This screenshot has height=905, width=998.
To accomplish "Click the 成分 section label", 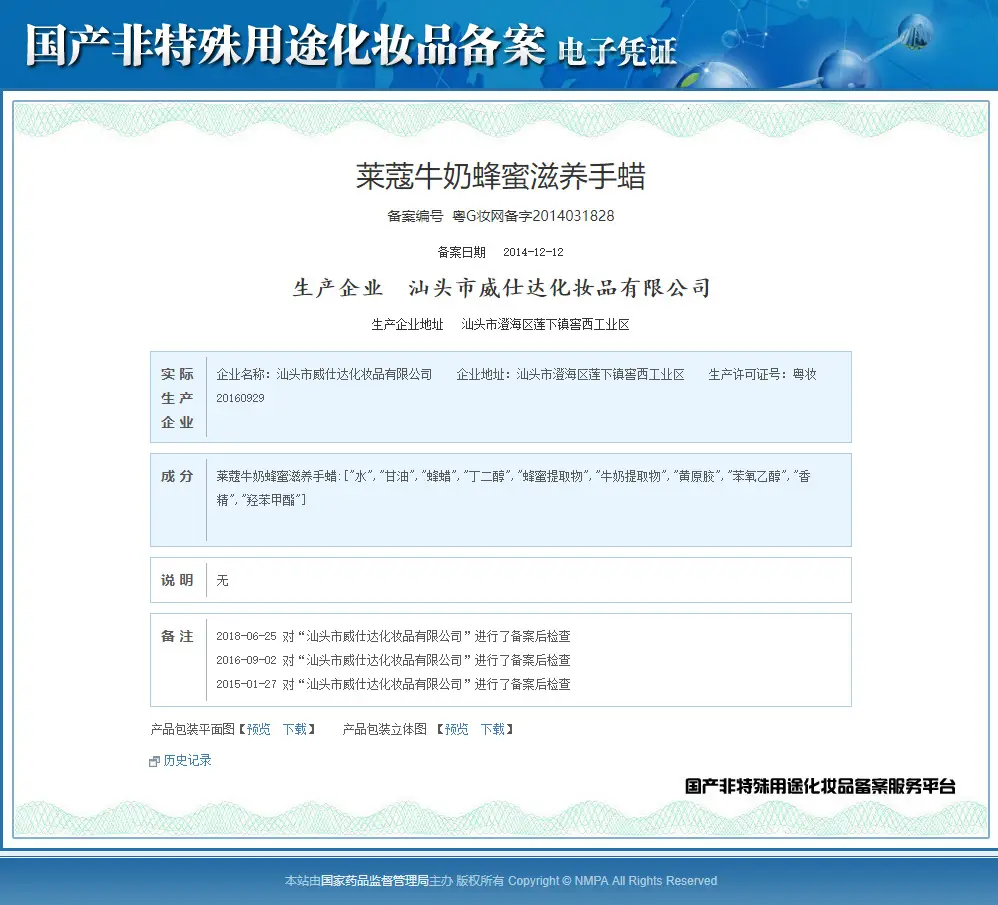I will [x=177, y=476].
